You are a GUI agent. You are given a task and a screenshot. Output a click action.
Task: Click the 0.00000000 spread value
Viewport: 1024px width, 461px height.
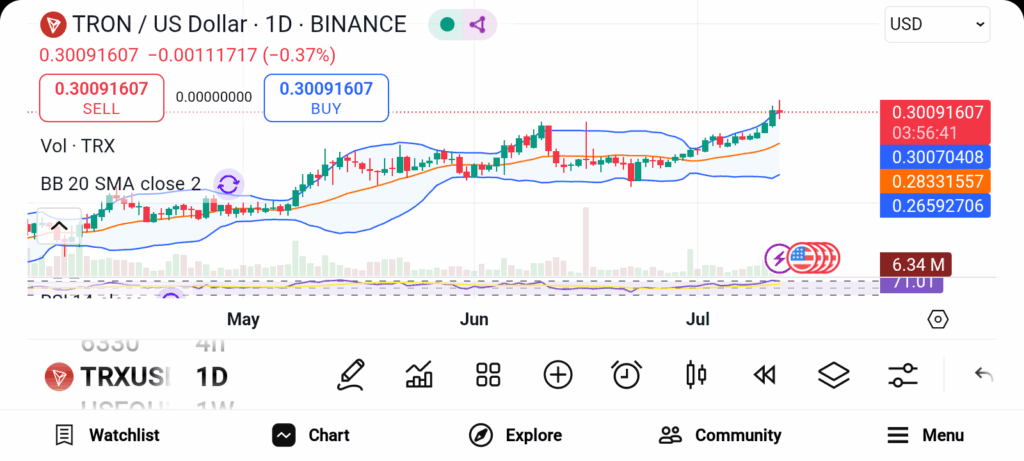[x=214, y=97]
